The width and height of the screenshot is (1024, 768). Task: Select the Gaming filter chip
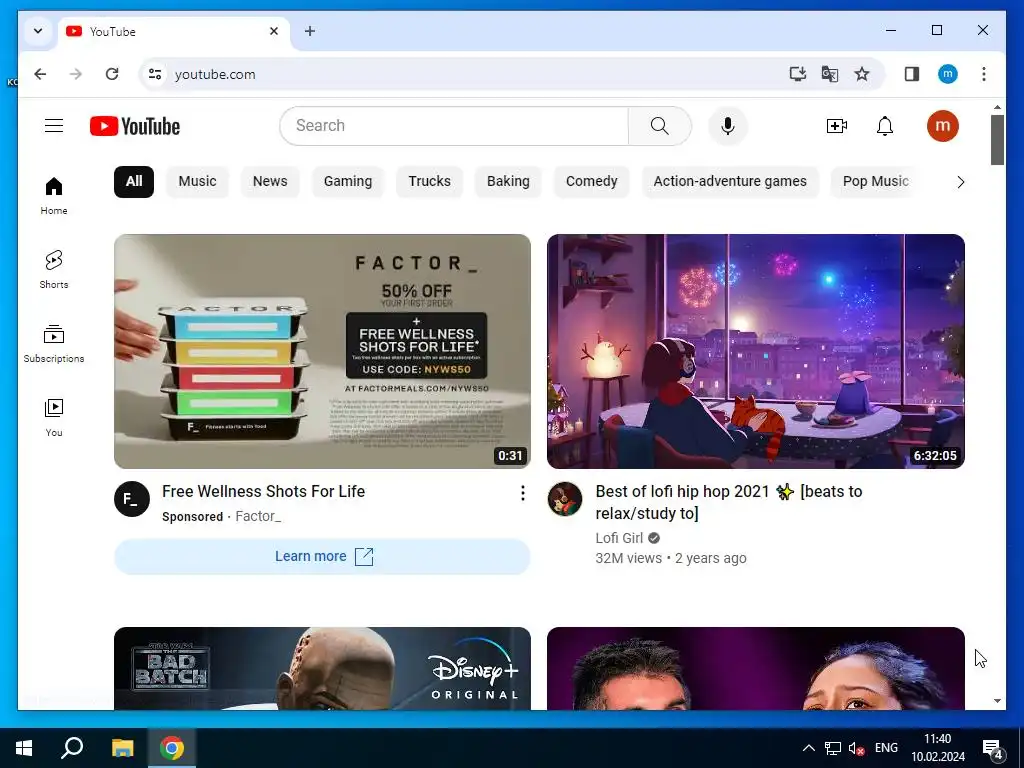347,182
